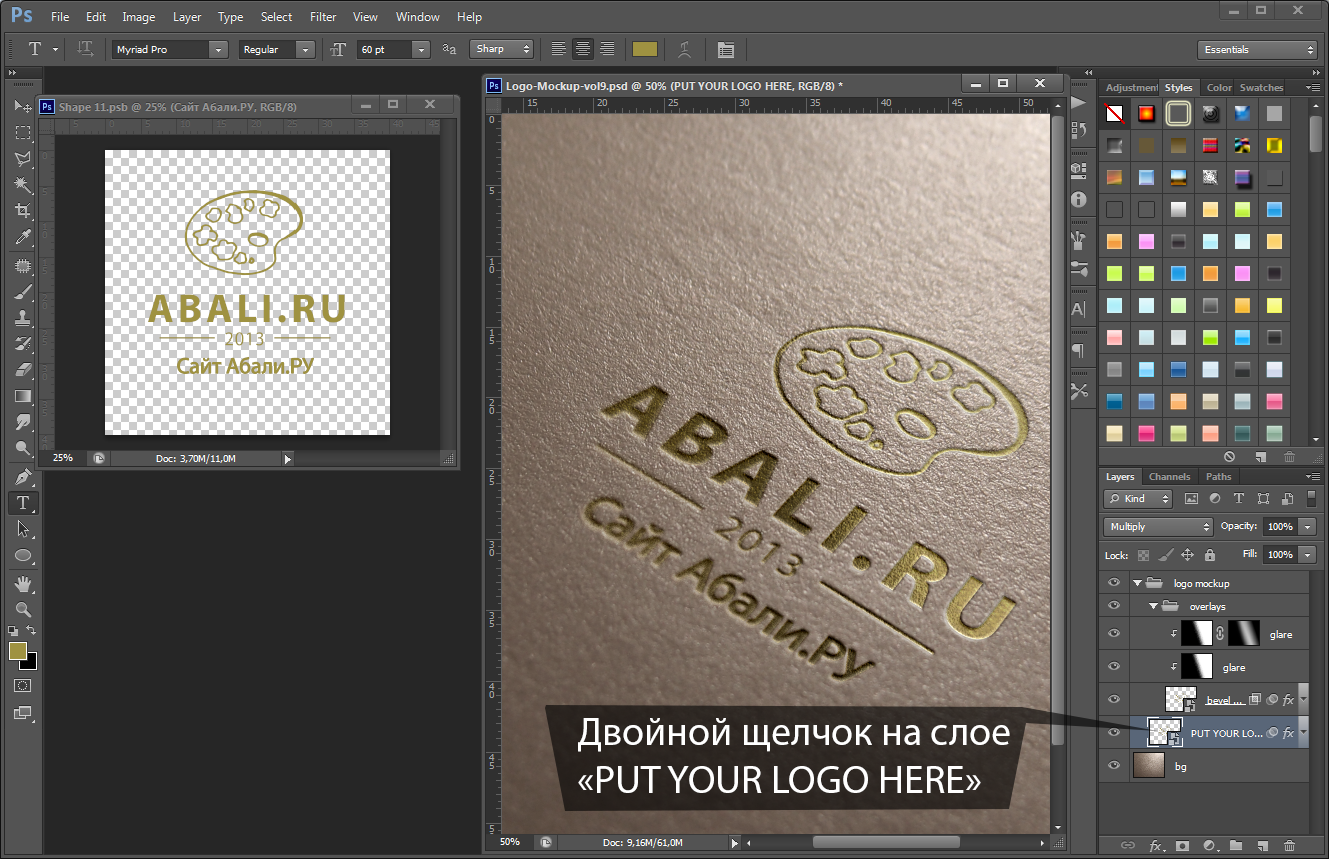Create a new layer in Layers panel
This screenshot has height=859, width=1329.
tap(1262, 846)
